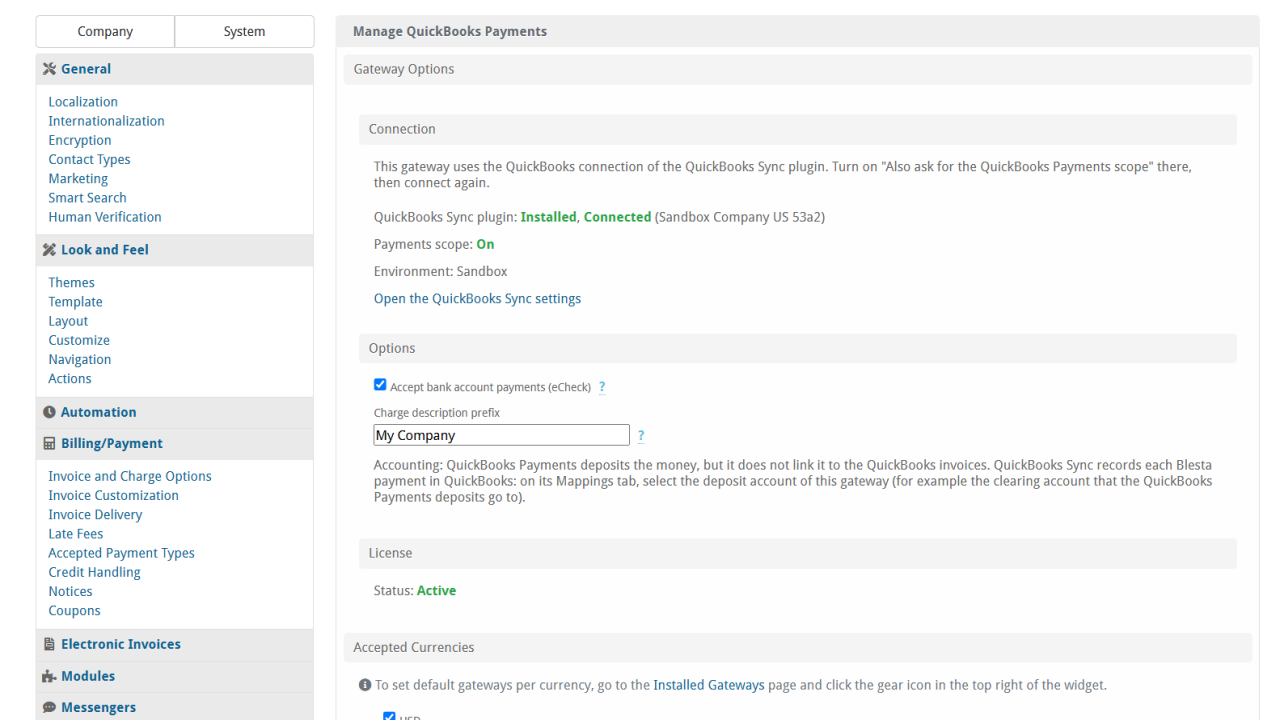The width and height of the screenshot is (1280, 720).
Task: Toggle the USD currency checkbox
Action: (390, 716)
